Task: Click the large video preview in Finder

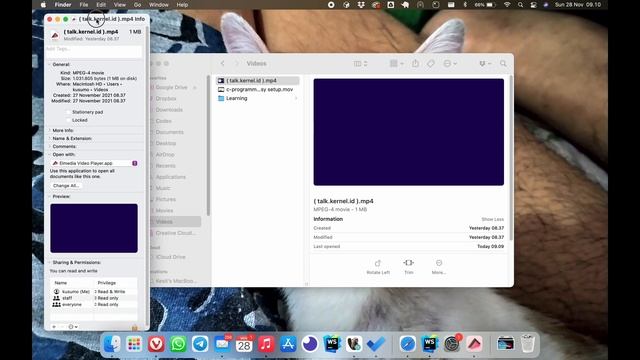Action: click(409, 132)
